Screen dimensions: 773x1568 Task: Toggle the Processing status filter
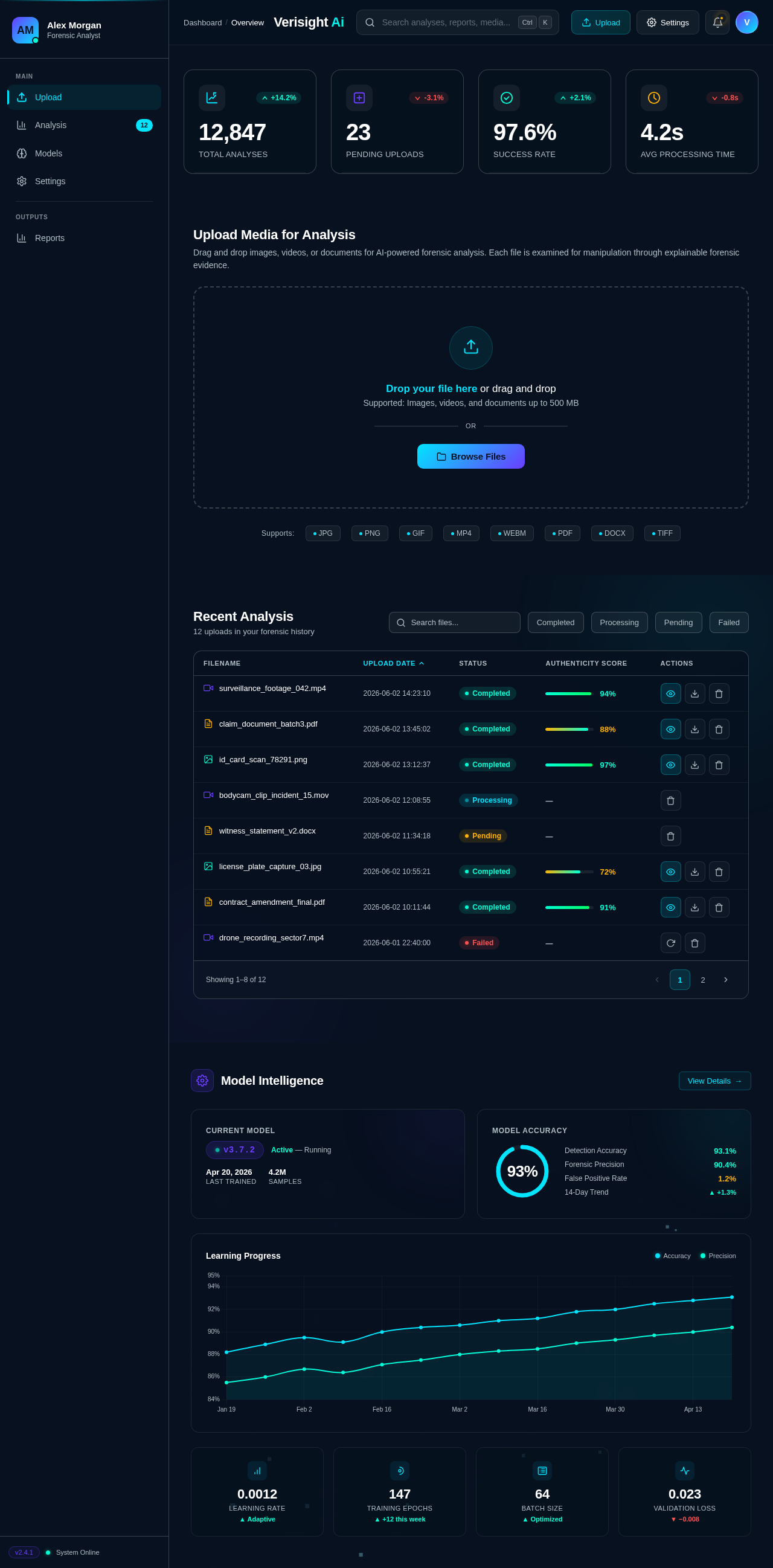619,622
